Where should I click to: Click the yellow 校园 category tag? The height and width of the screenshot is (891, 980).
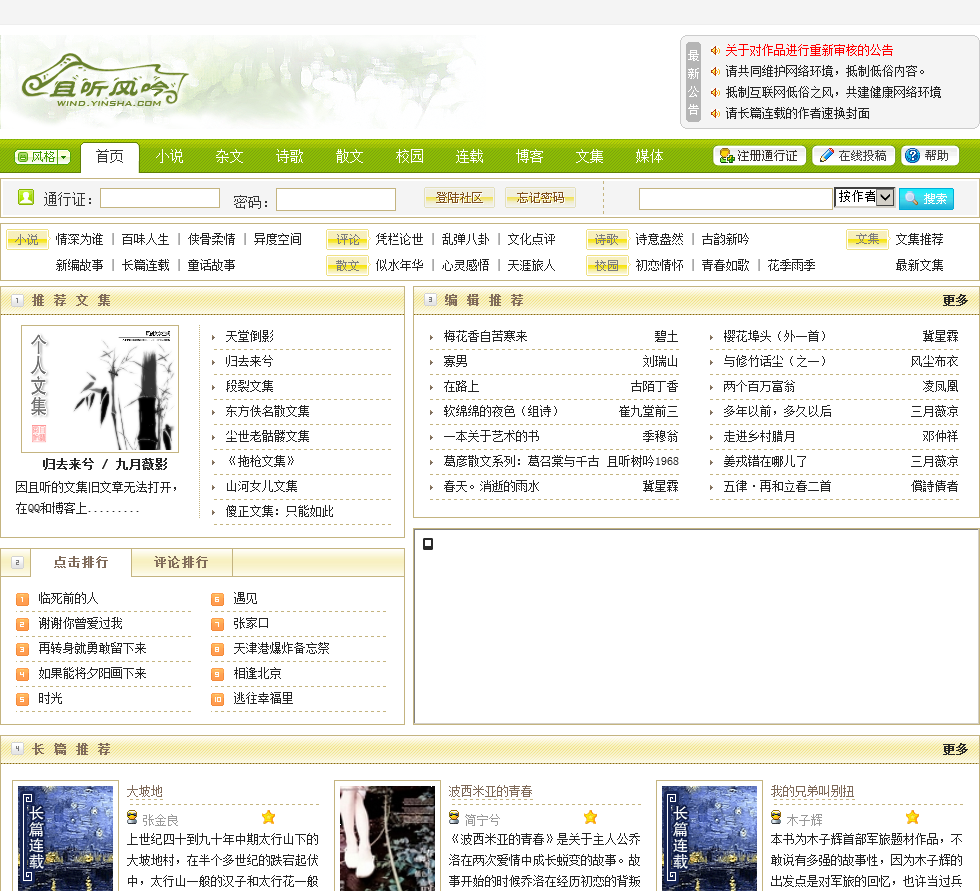(607, 266)
